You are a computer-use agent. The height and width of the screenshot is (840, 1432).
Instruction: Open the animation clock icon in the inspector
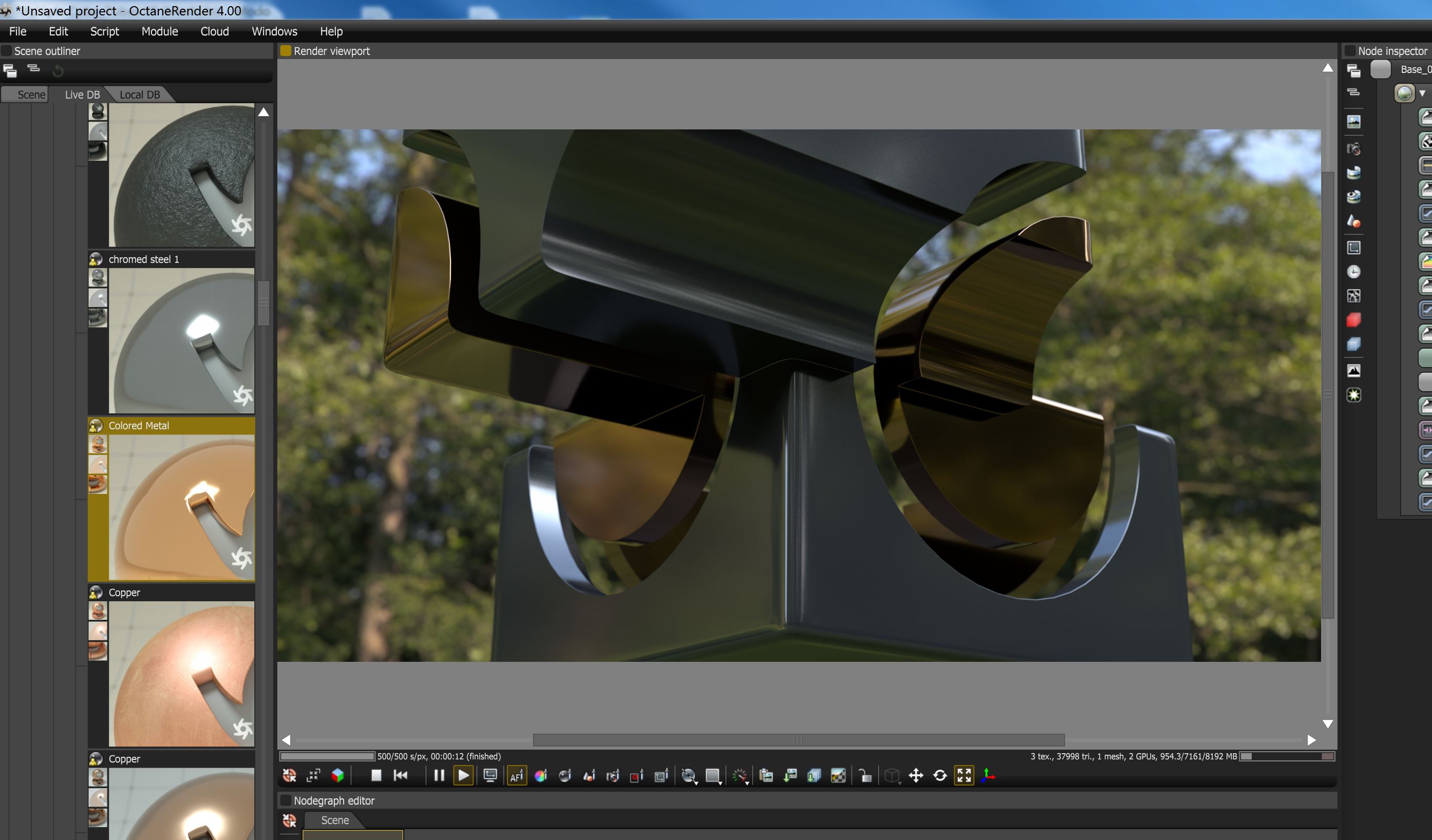tap(1353, 272)
